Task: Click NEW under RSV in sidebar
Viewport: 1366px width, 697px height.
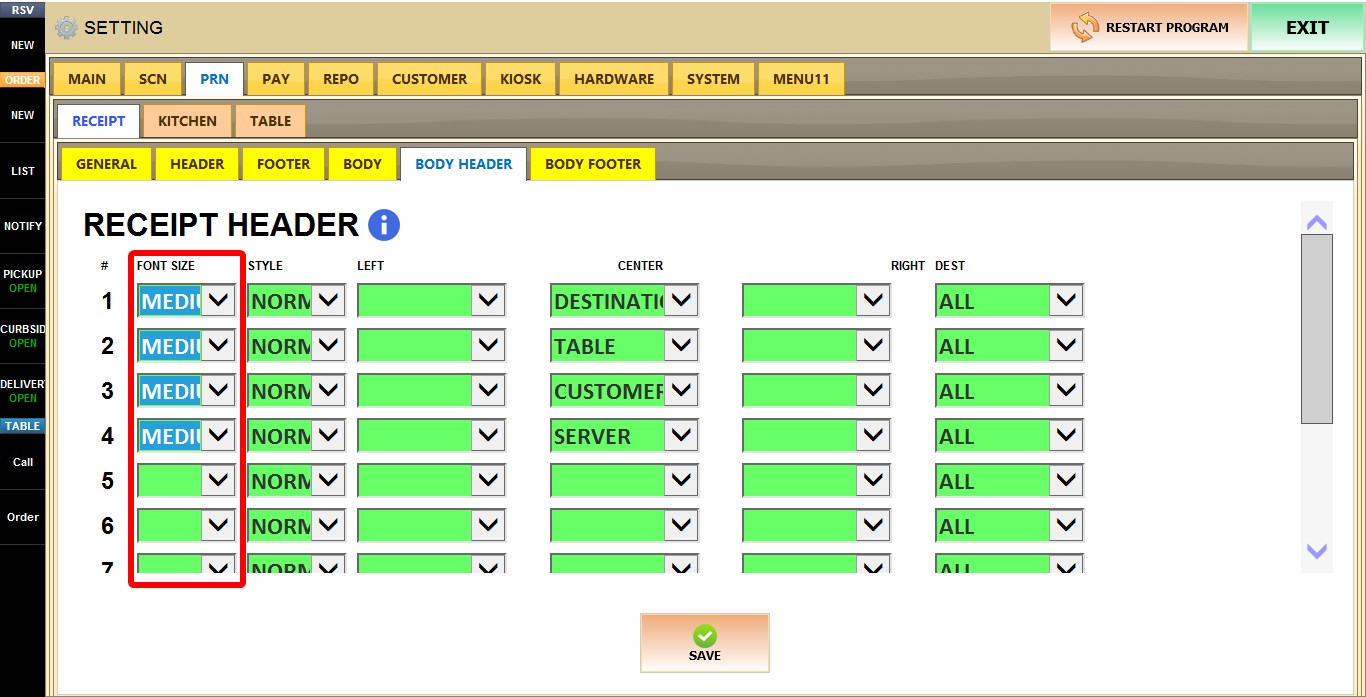Action: pos(22,45)
